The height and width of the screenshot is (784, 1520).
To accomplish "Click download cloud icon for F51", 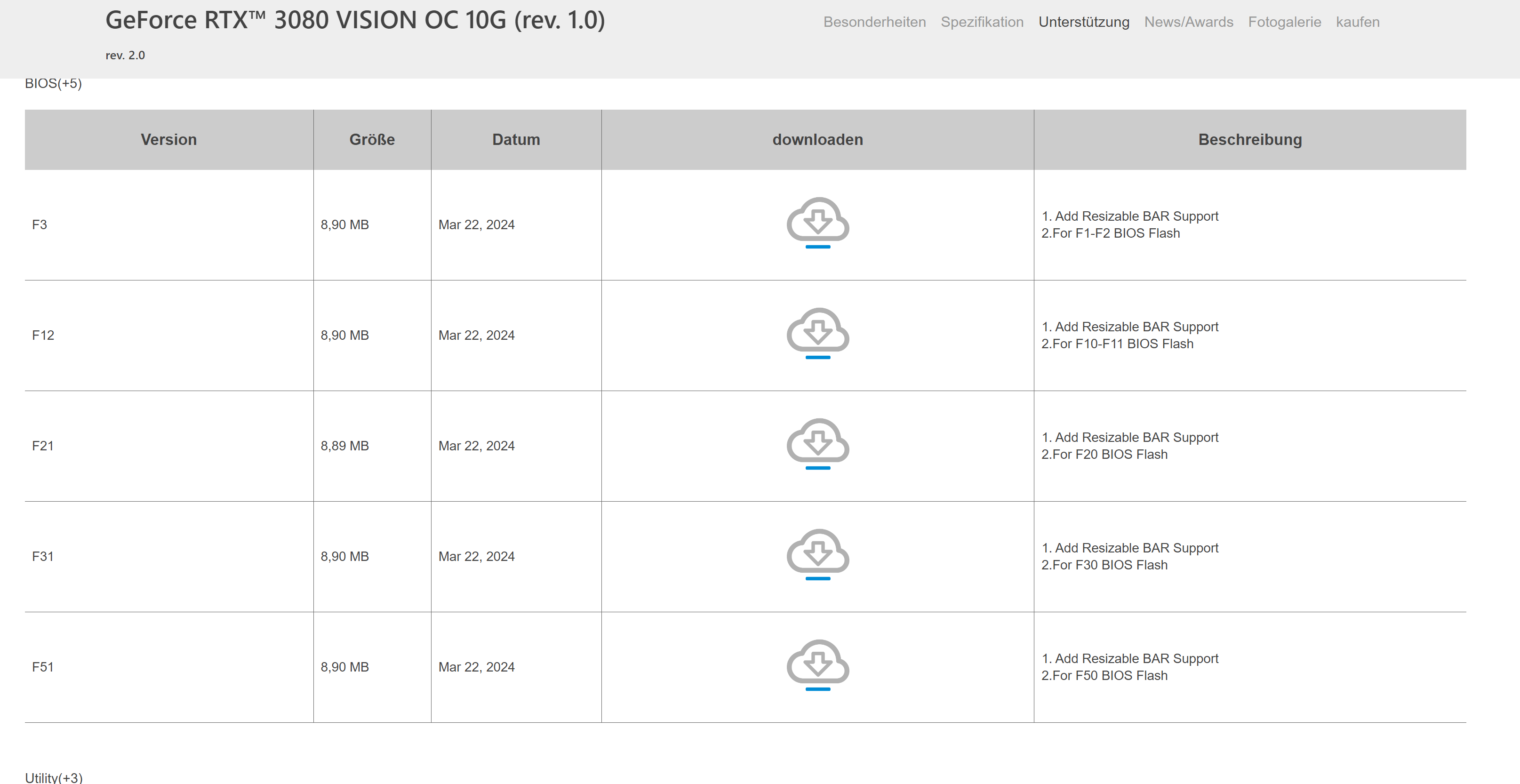I will pyautogui.click(x=817, y=665).
